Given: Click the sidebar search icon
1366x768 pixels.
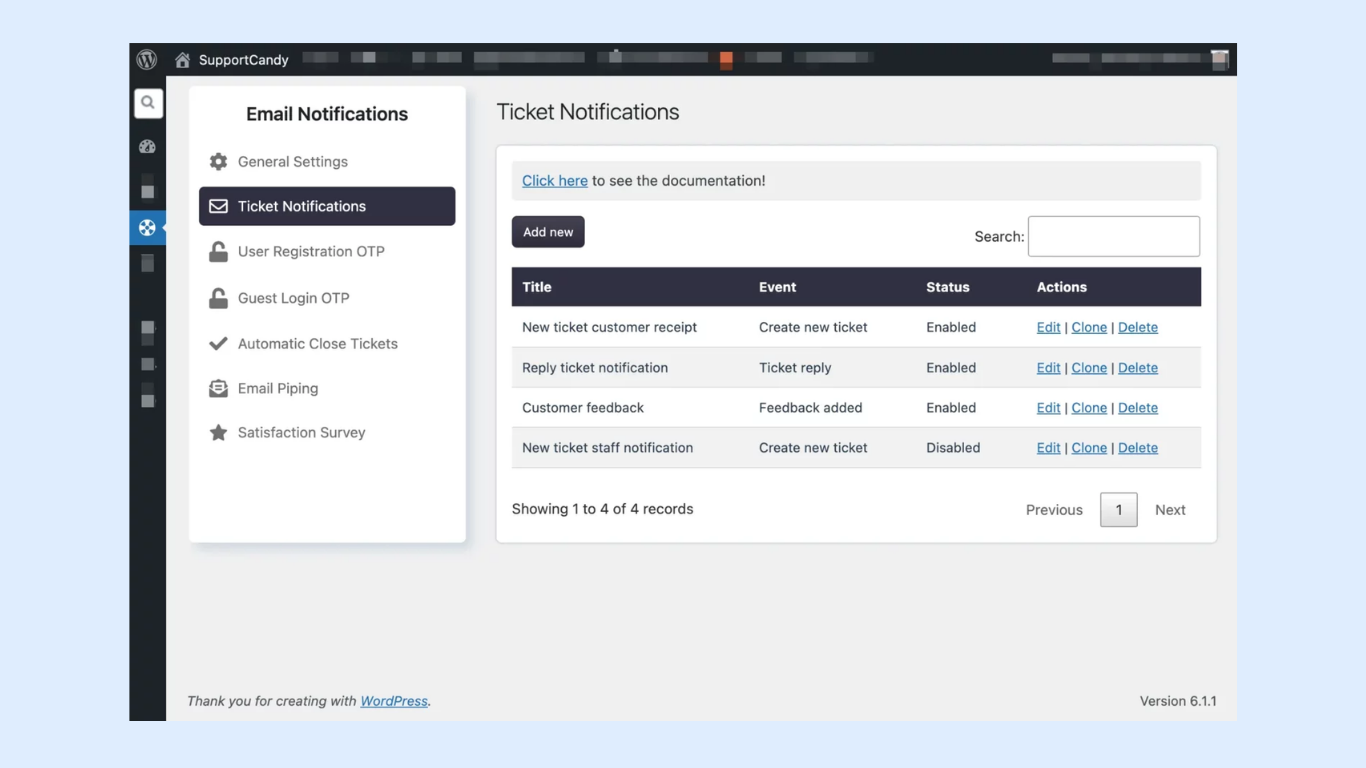Looking at the screenshot, I should (148, 103).
